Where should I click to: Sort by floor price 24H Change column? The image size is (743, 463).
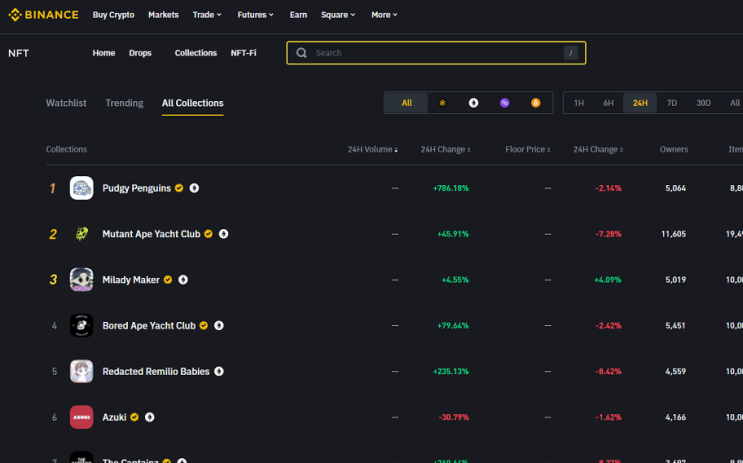click(x=598, y=149)
